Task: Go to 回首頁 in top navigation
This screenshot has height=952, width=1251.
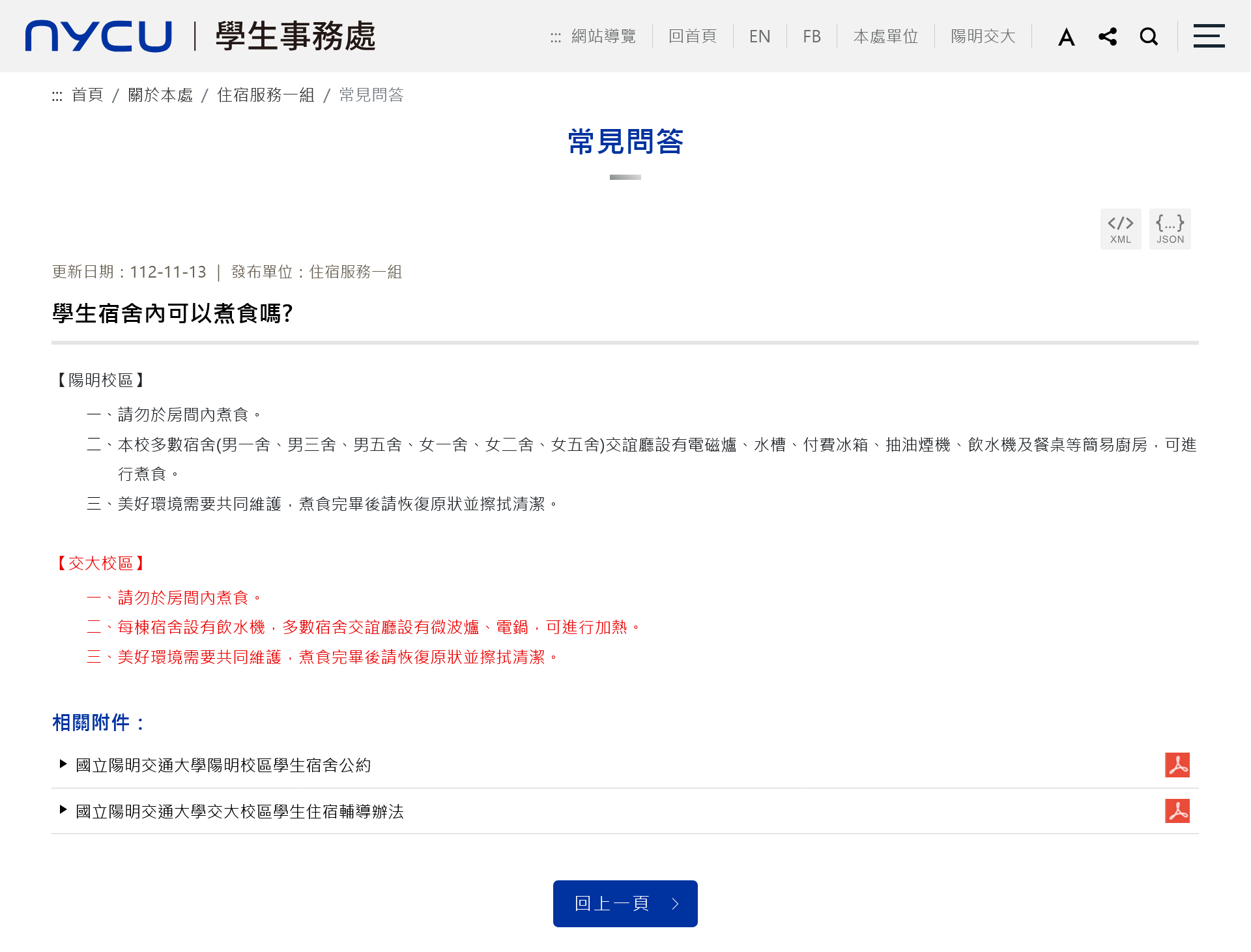Action: click(x=692, y=36)
